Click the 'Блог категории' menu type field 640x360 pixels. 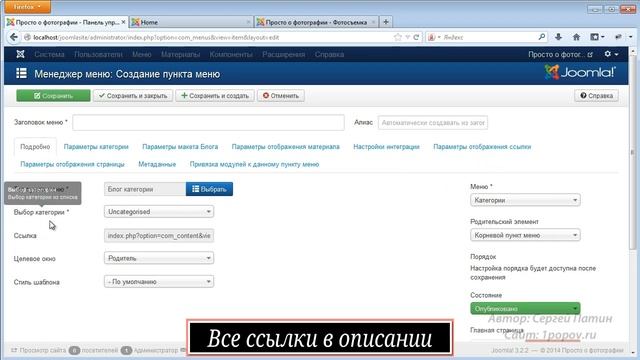[x=145, y=189]
